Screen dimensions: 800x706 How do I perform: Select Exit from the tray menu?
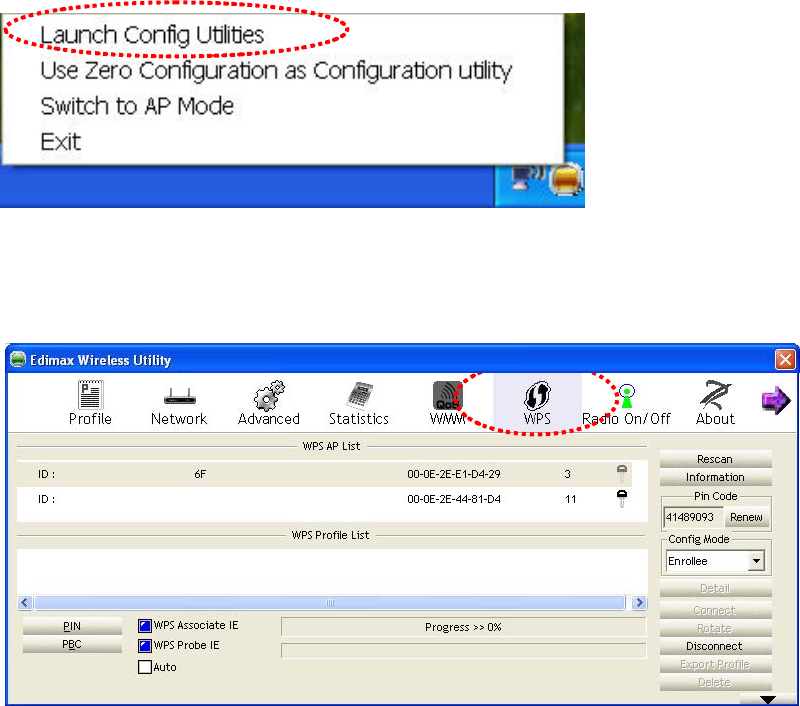(x=60, y=142)
